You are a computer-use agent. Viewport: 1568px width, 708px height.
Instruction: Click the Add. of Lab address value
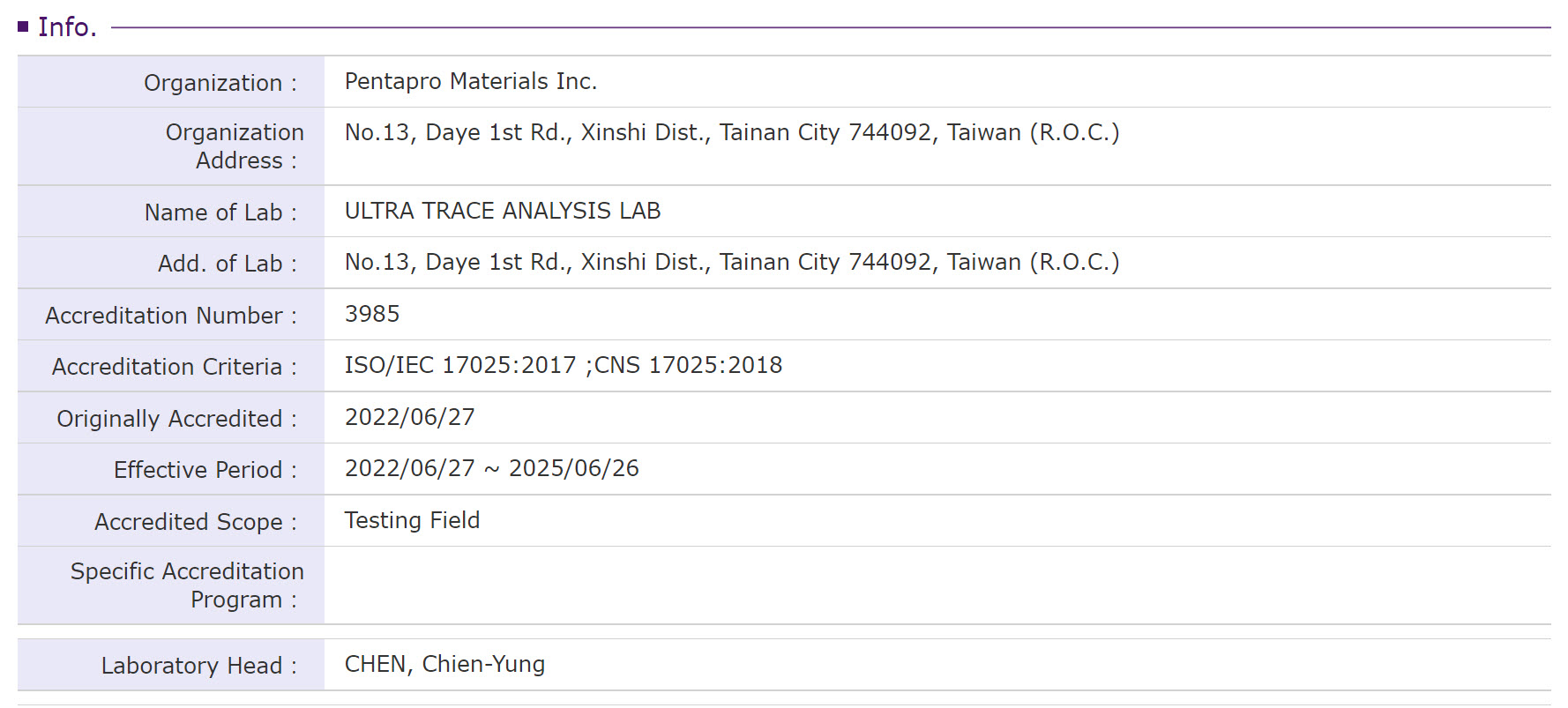pos(731,262)
